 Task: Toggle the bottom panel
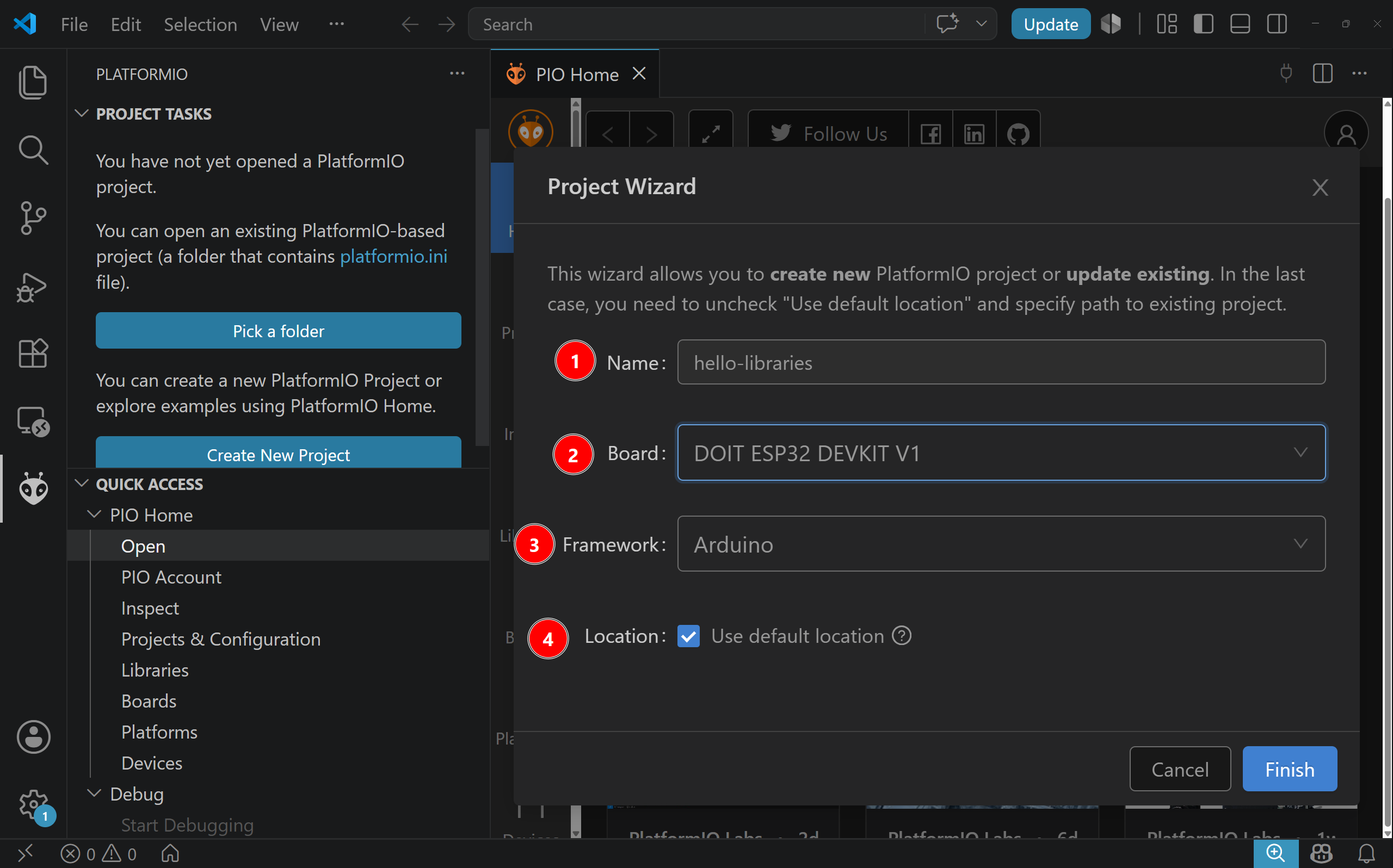(1240, 24)
